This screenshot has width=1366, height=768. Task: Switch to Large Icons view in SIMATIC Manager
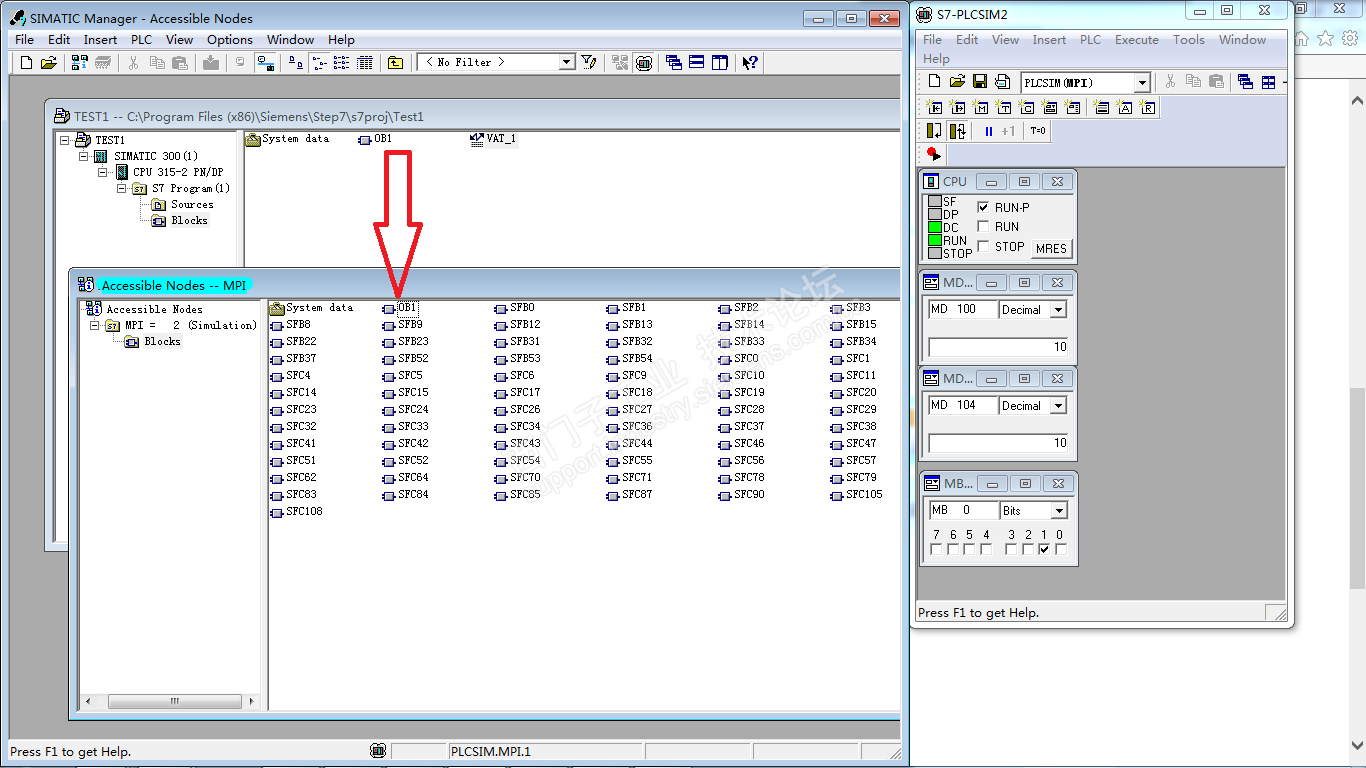point(296,62)
